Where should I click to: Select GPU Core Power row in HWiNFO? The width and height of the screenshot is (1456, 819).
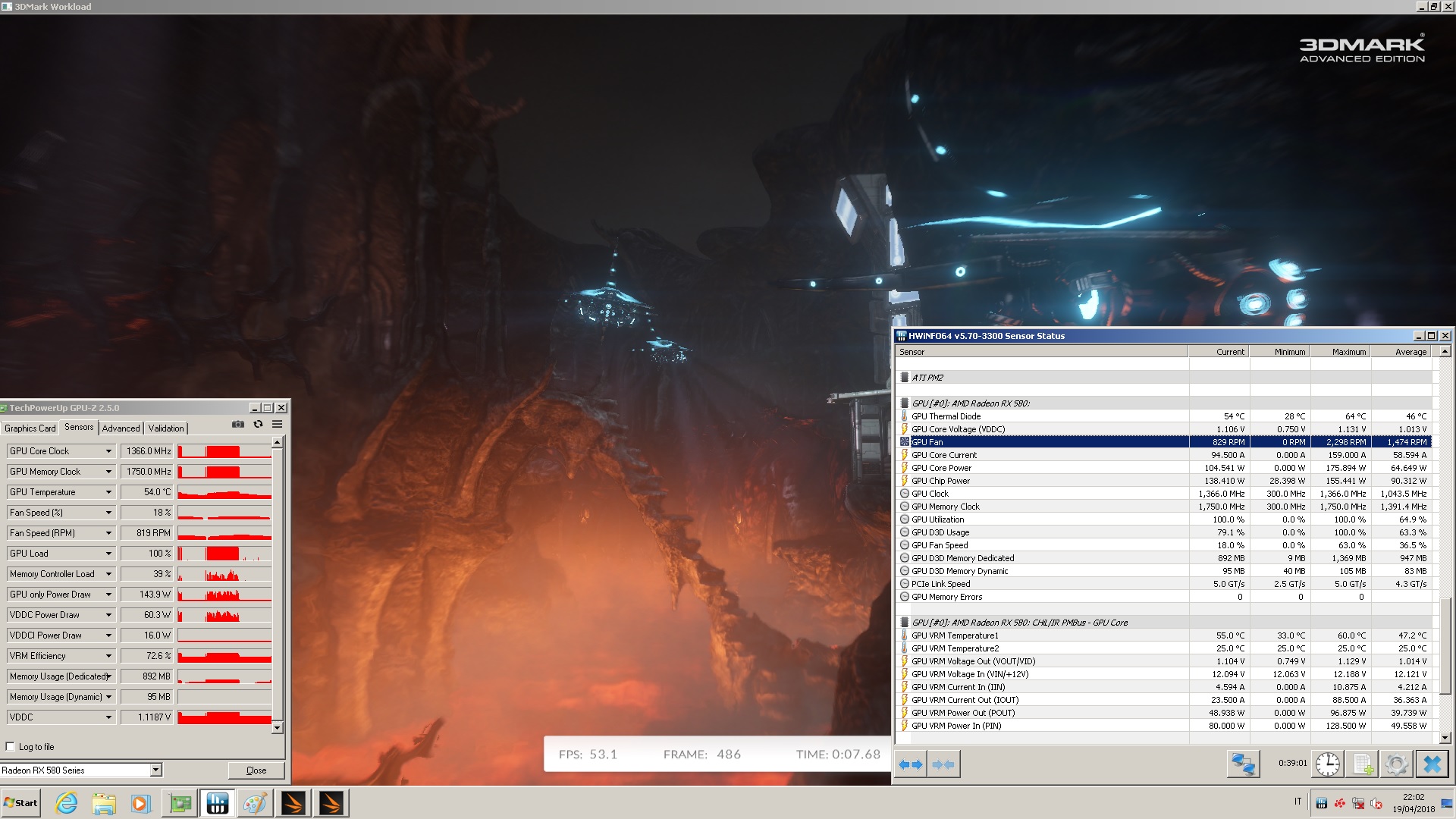[x=1163, y=468]
